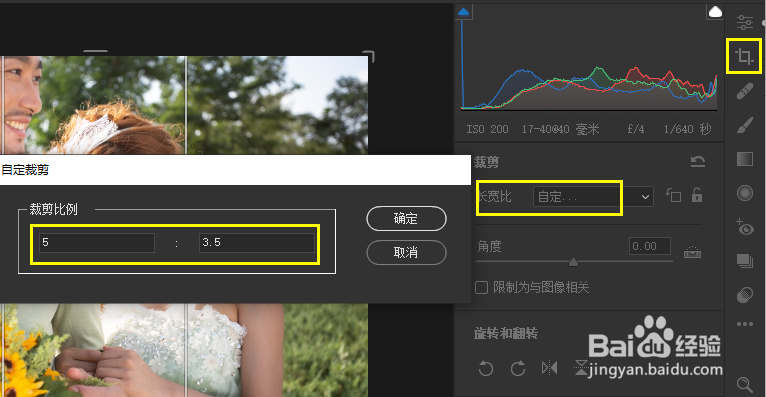Click the ISO 200 metadata text
This screenshot has height=397, width=766.
point(487,129)
